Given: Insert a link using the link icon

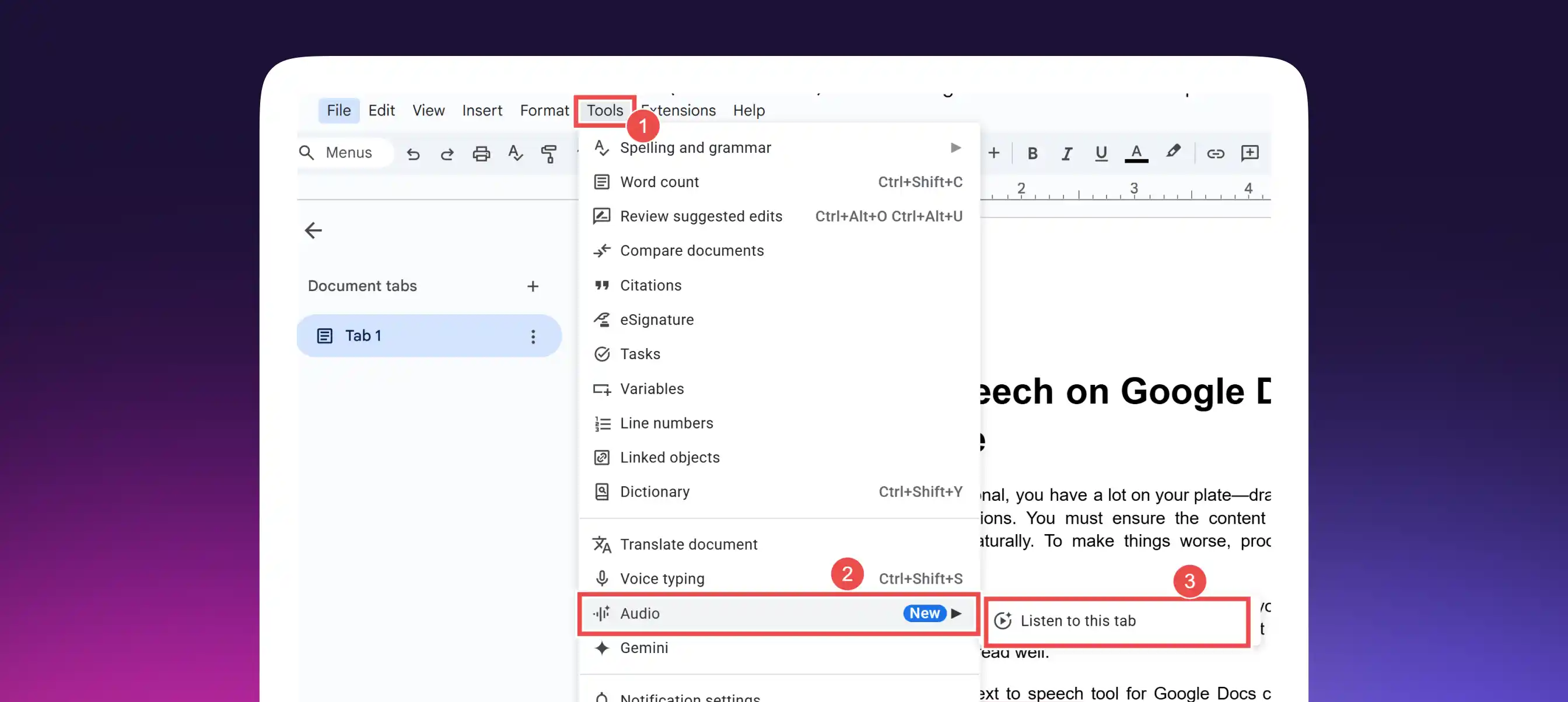Looking at the screenshot, I should 1216,153.
